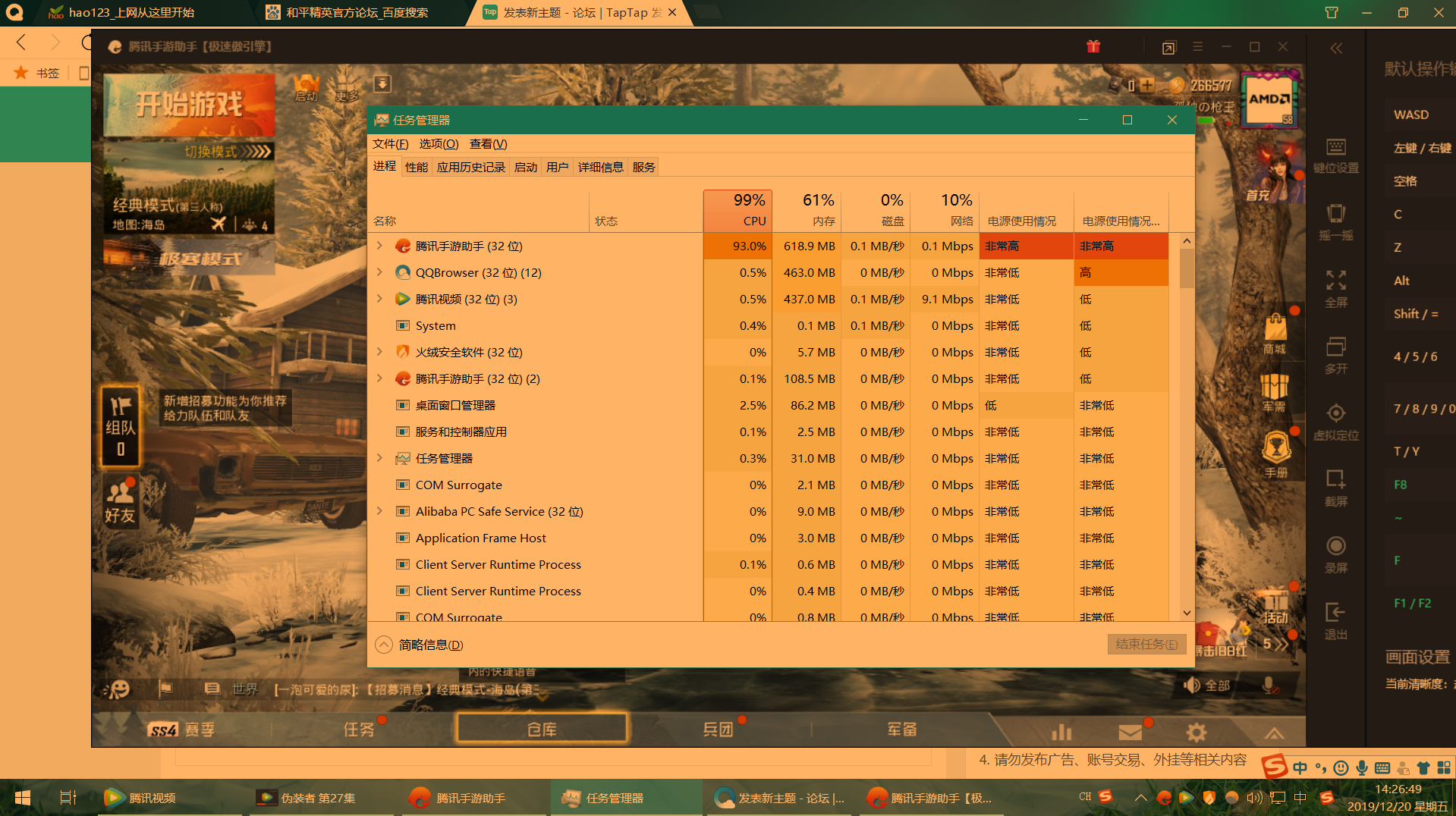The height and width of the screenshot is (816, 1456).
Task: Click the 结束任务 button
Action: point(1146,644)
